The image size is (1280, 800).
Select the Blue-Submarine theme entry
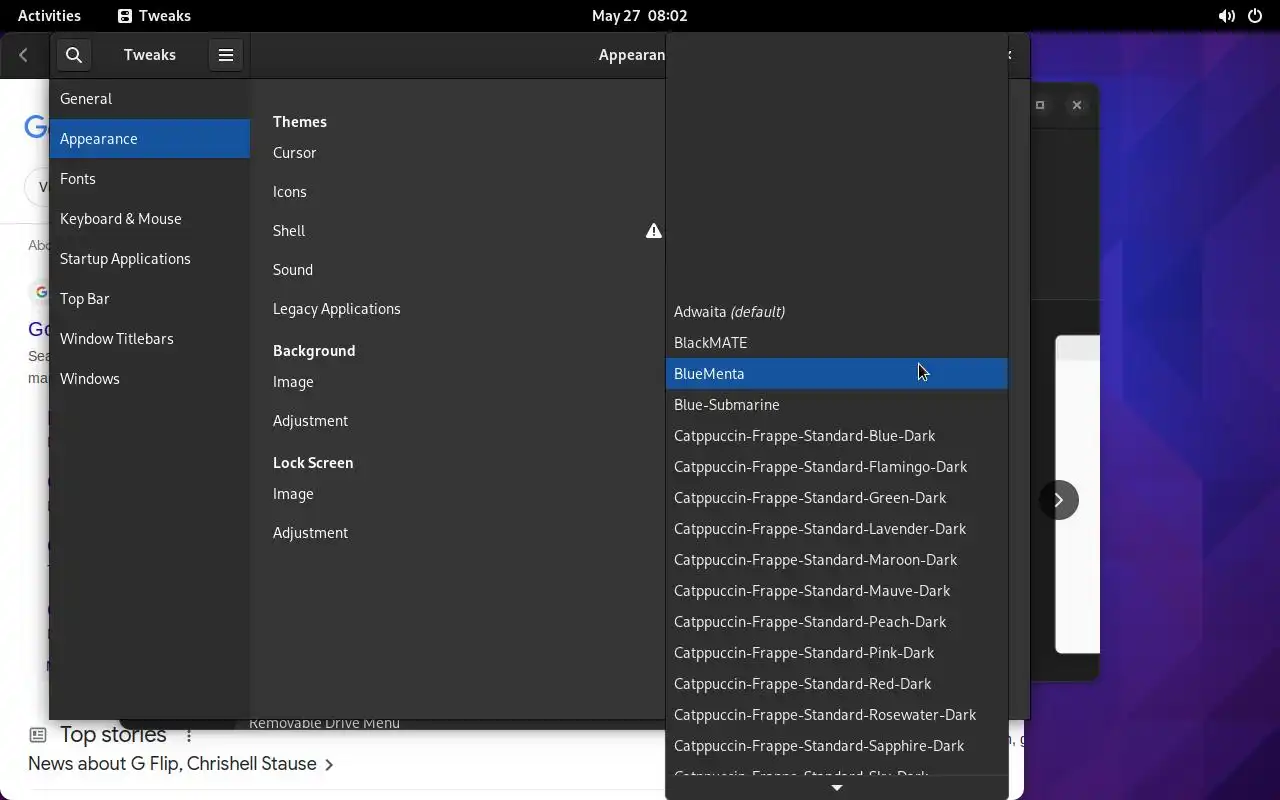click(727, 405)
